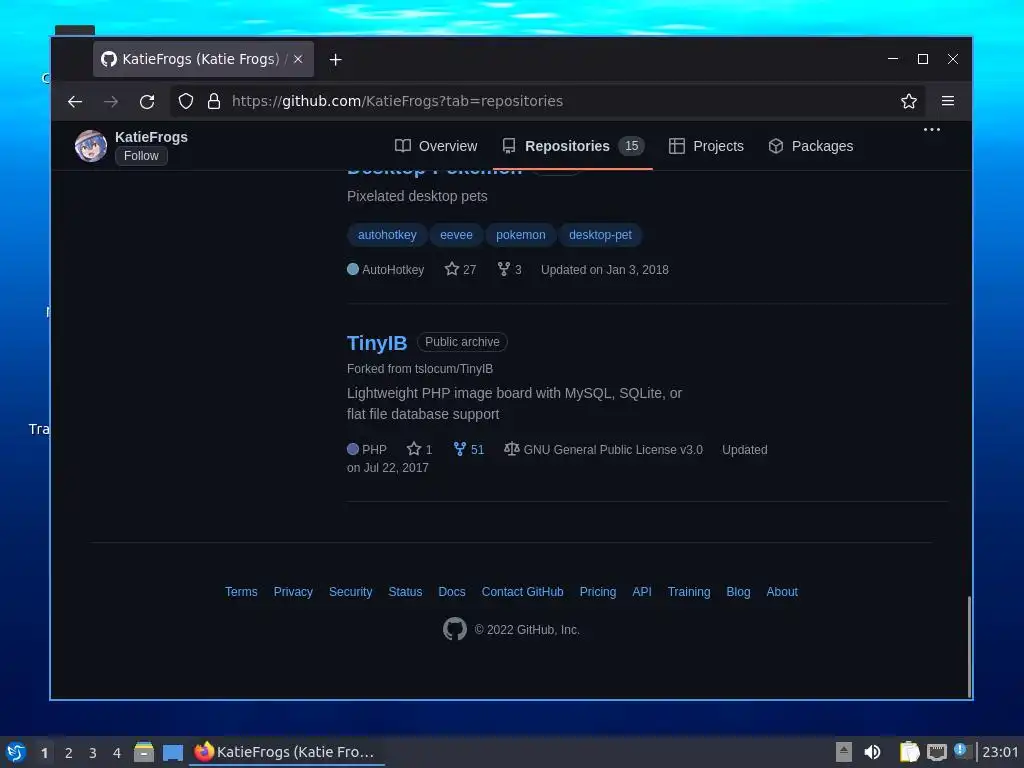Open the Firefox hamburger menu

(948, 101)
